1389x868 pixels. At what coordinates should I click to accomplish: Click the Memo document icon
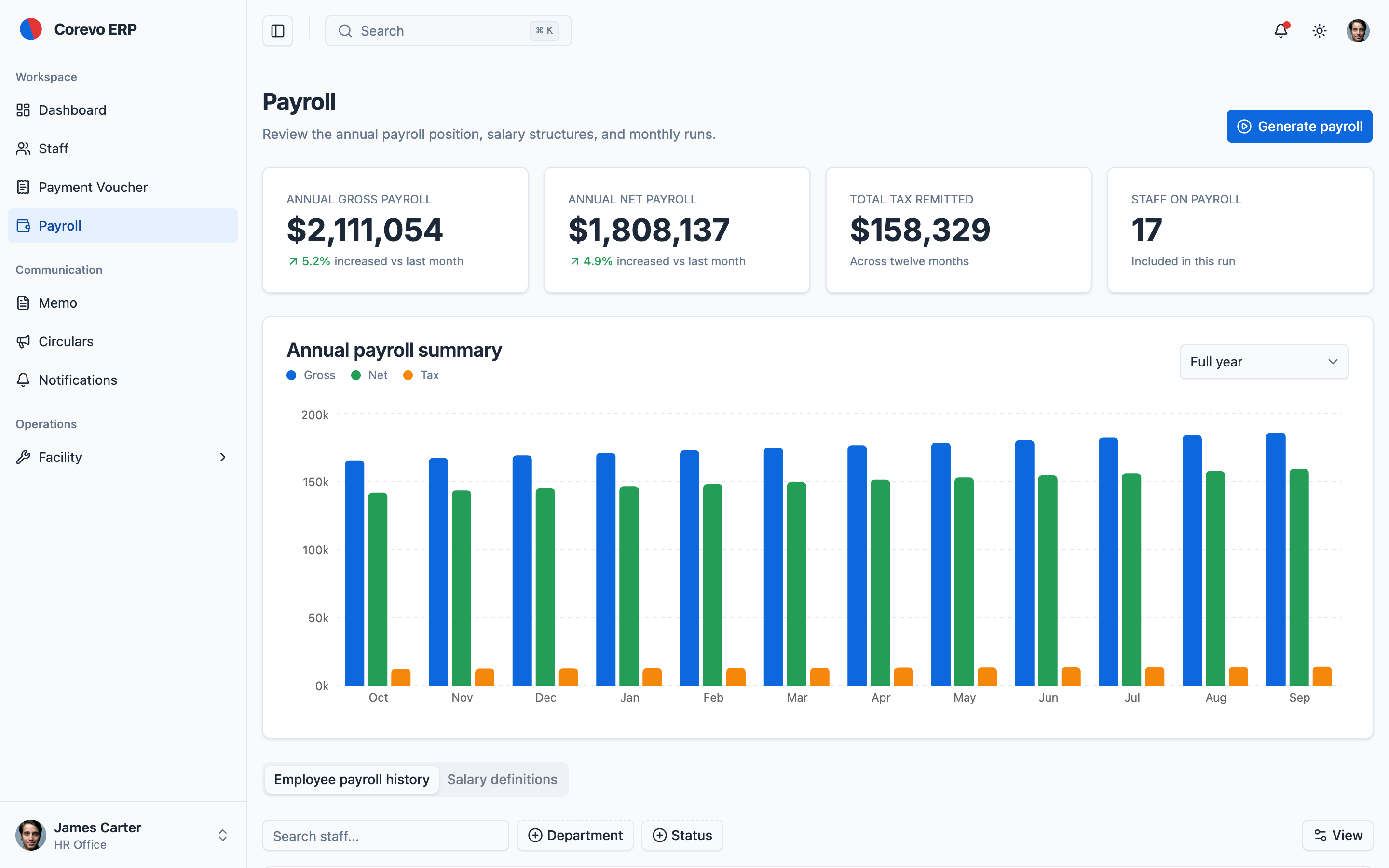pyautogui.click(x=23, y=303)
